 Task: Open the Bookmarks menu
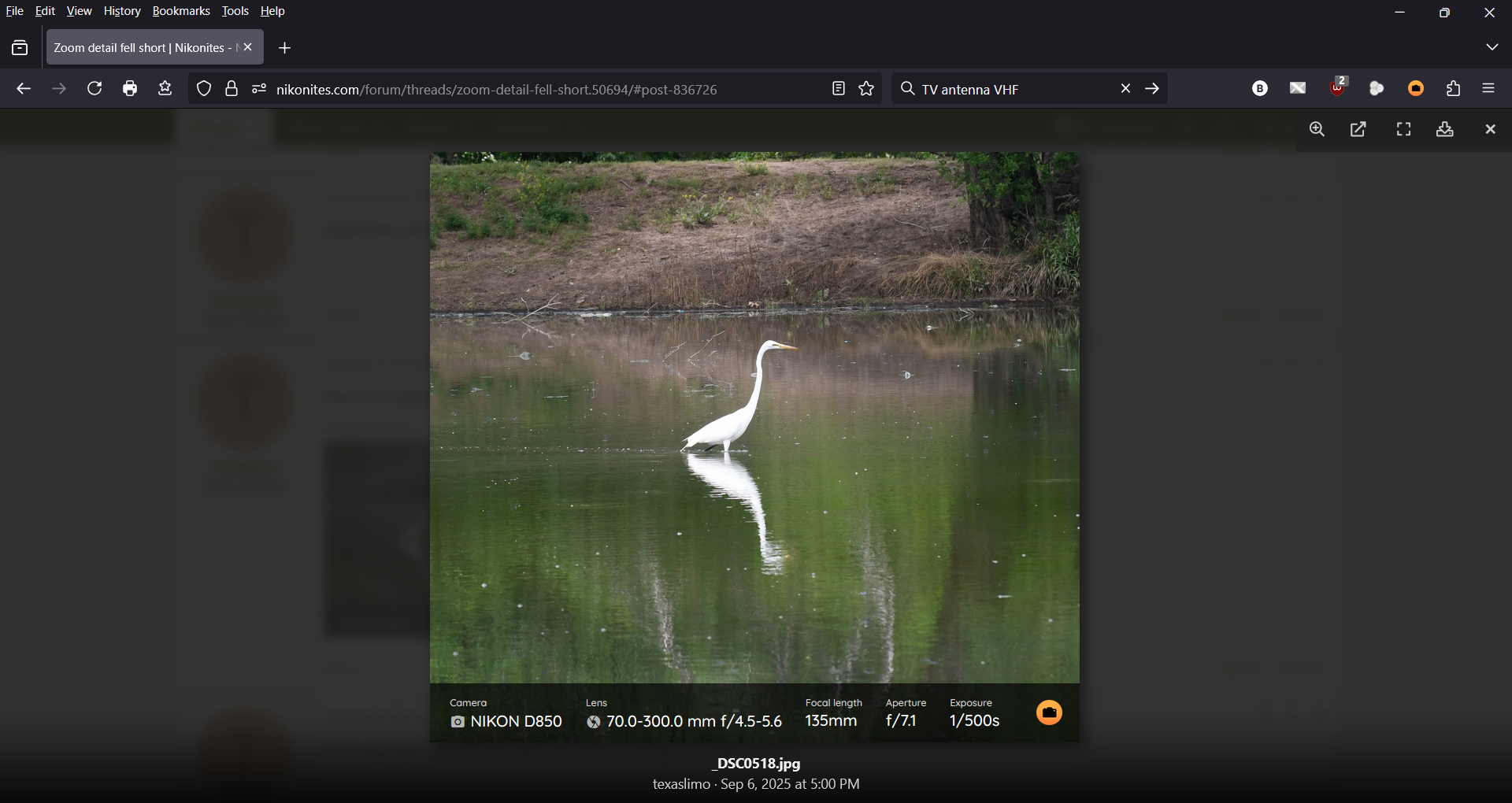(181, 11)
